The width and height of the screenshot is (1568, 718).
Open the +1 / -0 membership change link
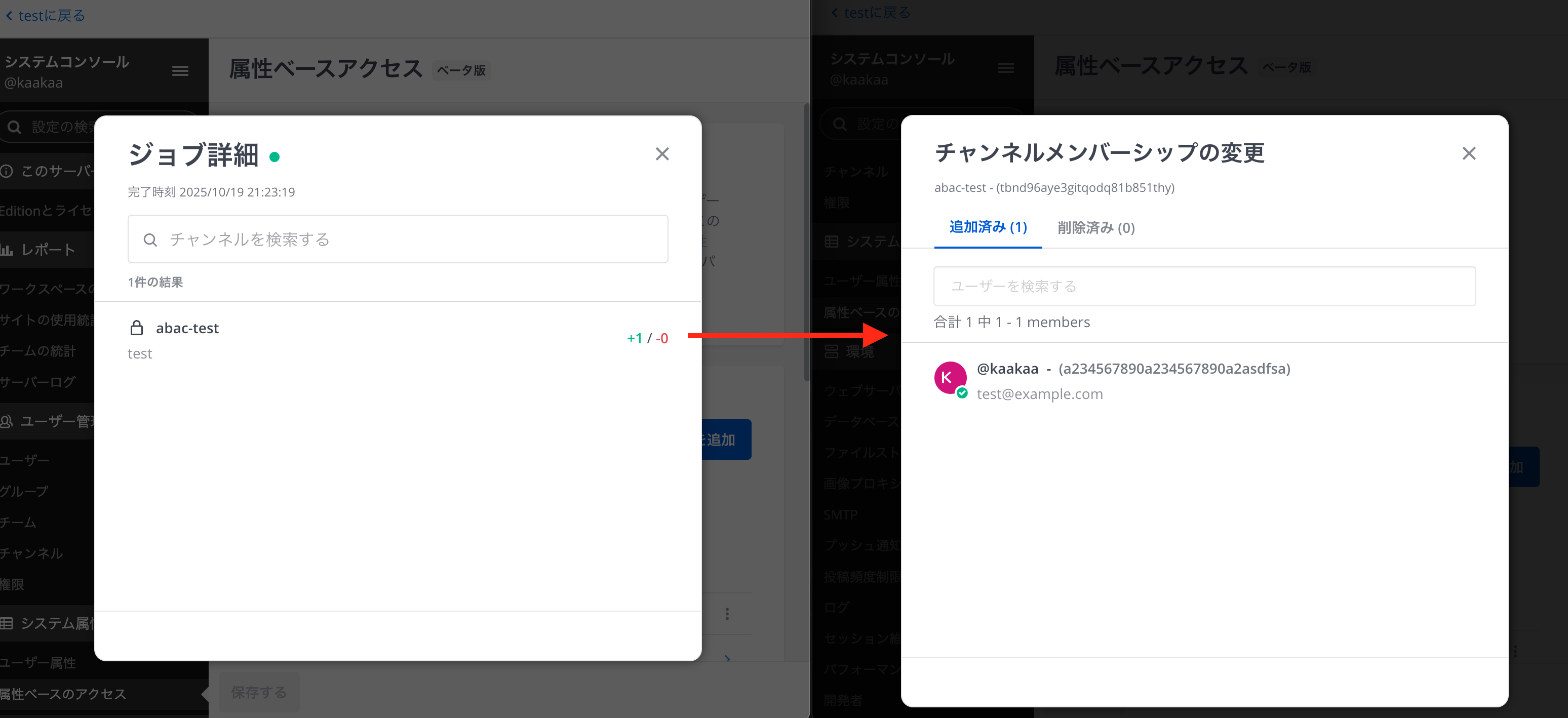click(x=647, y=338)
